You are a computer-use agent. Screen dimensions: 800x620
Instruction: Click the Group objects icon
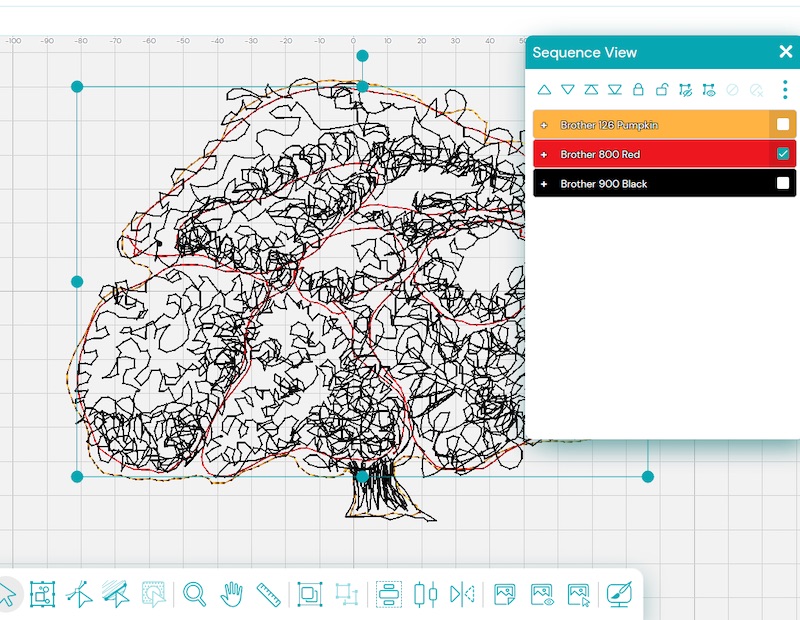309,594
